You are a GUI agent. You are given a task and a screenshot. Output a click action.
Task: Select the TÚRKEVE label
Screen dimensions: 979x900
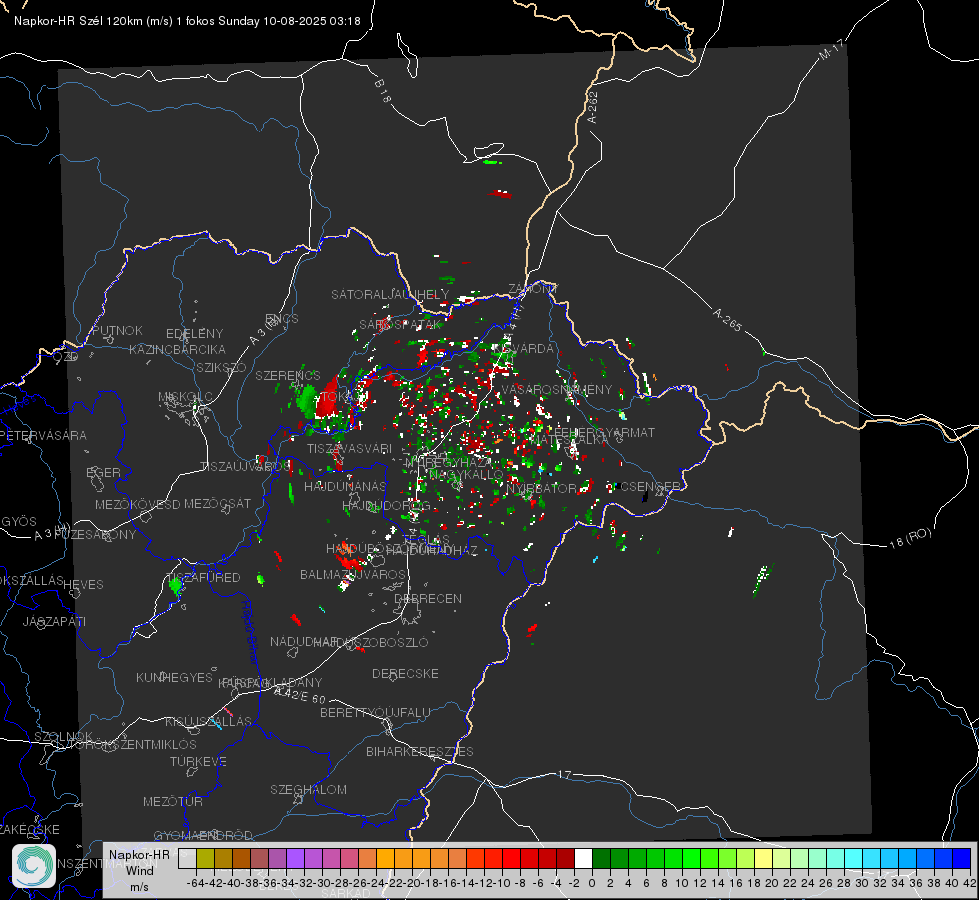coord(198,761)
